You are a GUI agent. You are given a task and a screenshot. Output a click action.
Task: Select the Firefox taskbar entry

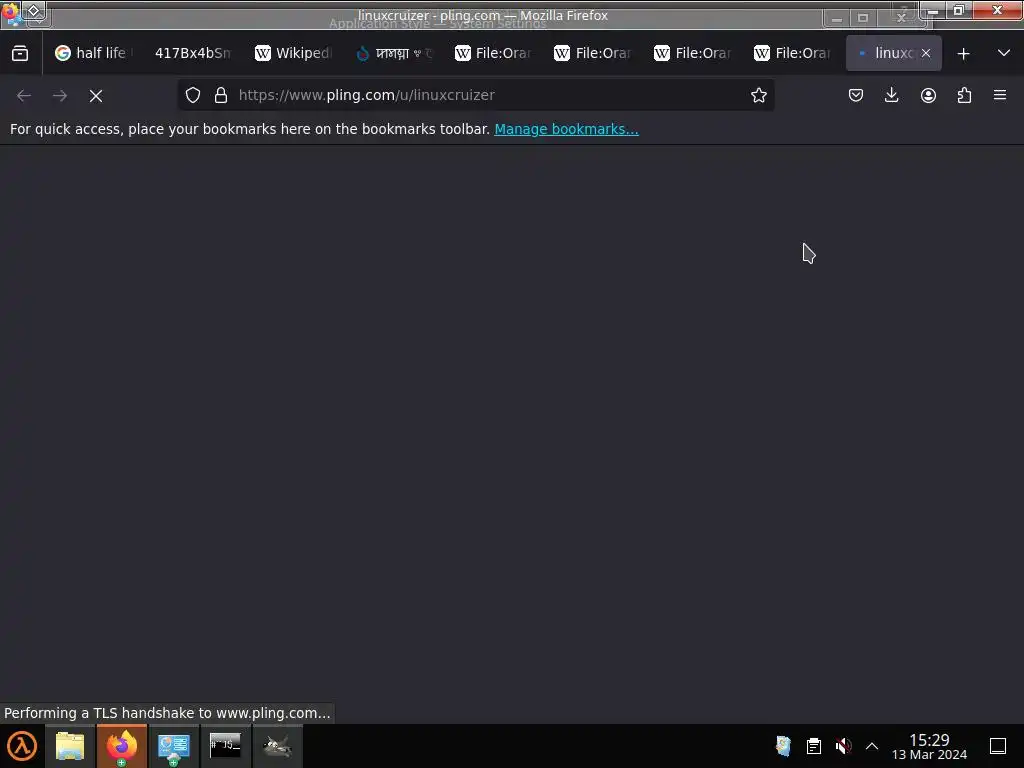(x=122, y=746)
